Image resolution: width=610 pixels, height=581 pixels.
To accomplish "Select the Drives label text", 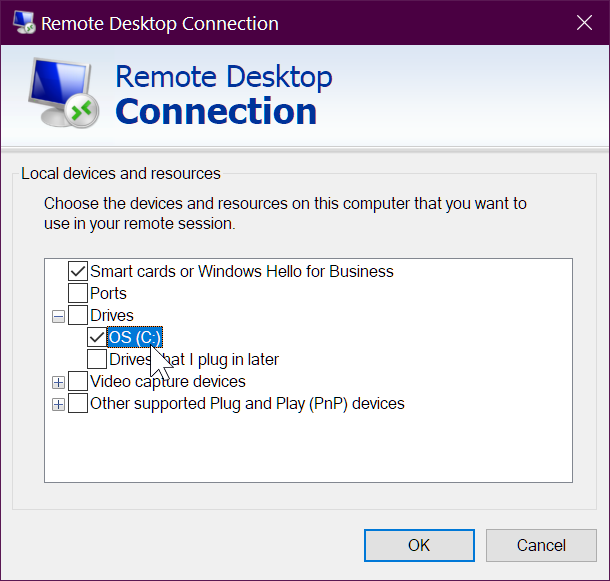I will pos(112,315).
